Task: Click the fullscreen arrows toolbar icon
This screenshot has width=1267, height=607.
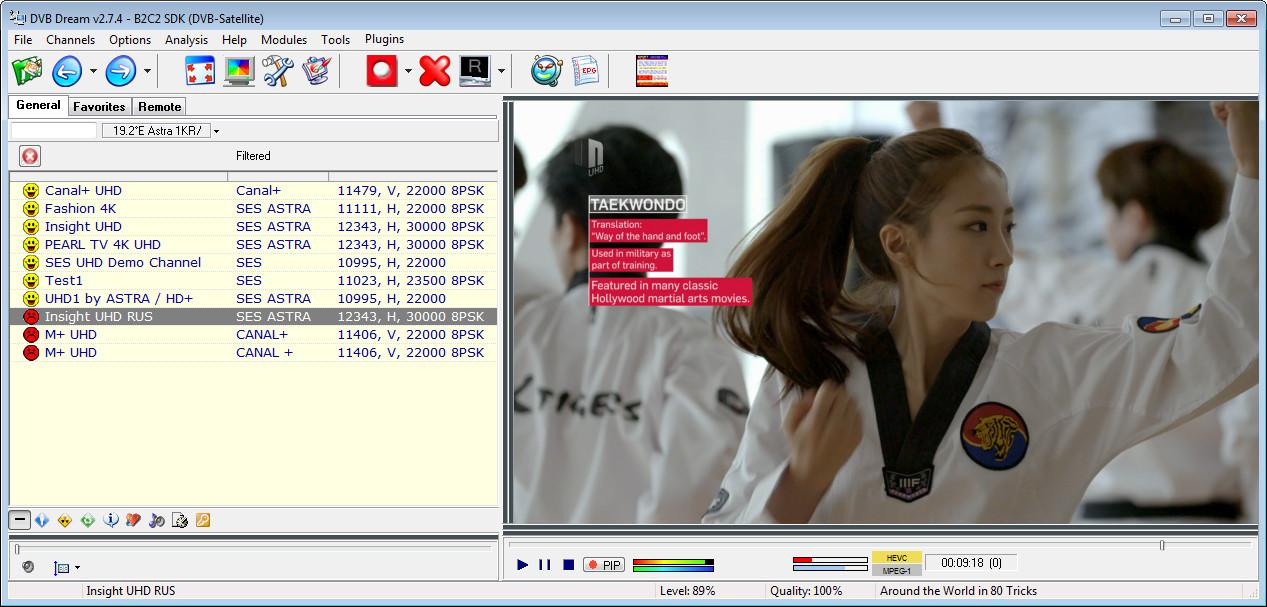Action: pos(201,71)
